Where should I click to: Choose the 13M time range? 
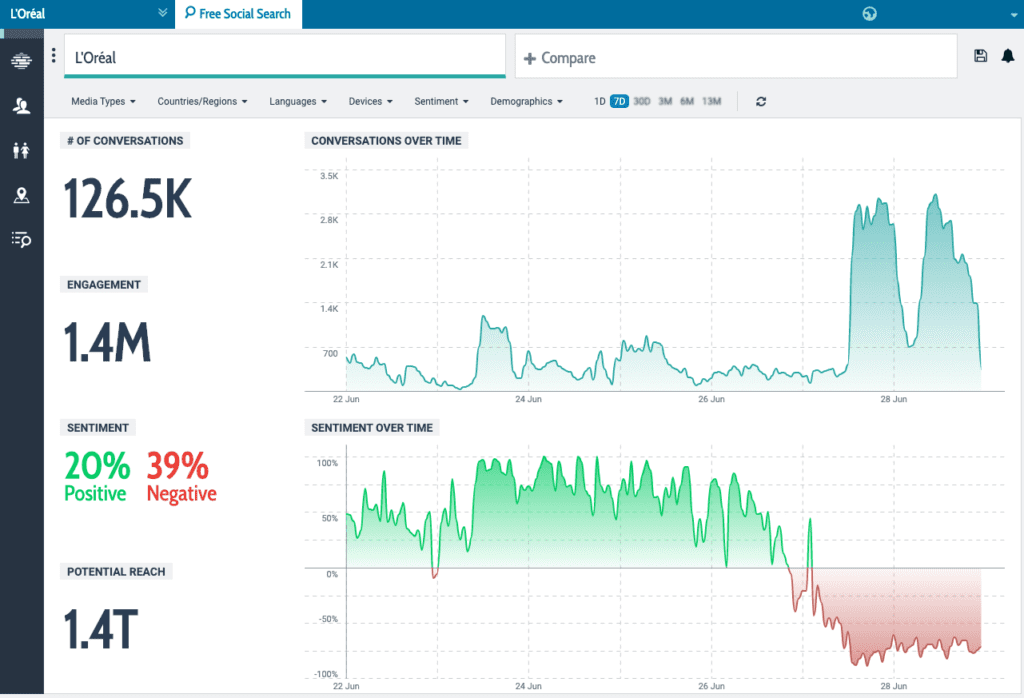tap(711, 101)
